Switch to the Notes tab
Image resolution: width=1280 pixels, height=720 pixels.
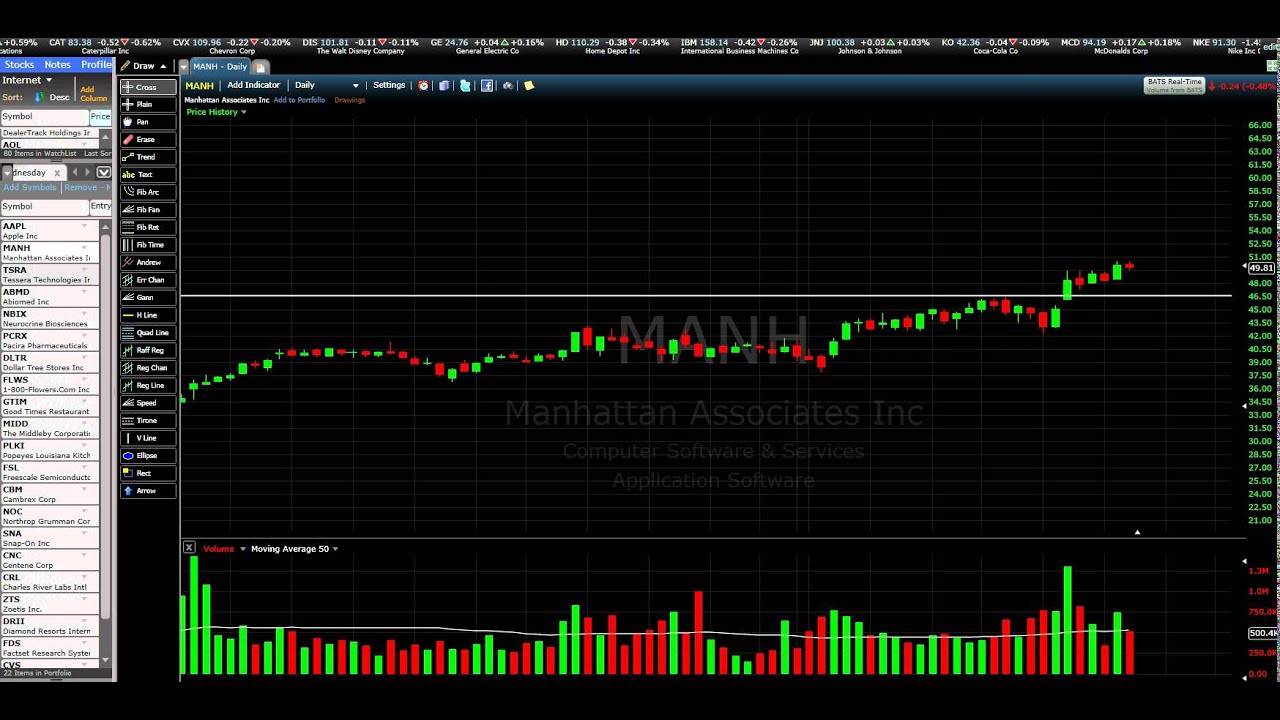[57, 64]
